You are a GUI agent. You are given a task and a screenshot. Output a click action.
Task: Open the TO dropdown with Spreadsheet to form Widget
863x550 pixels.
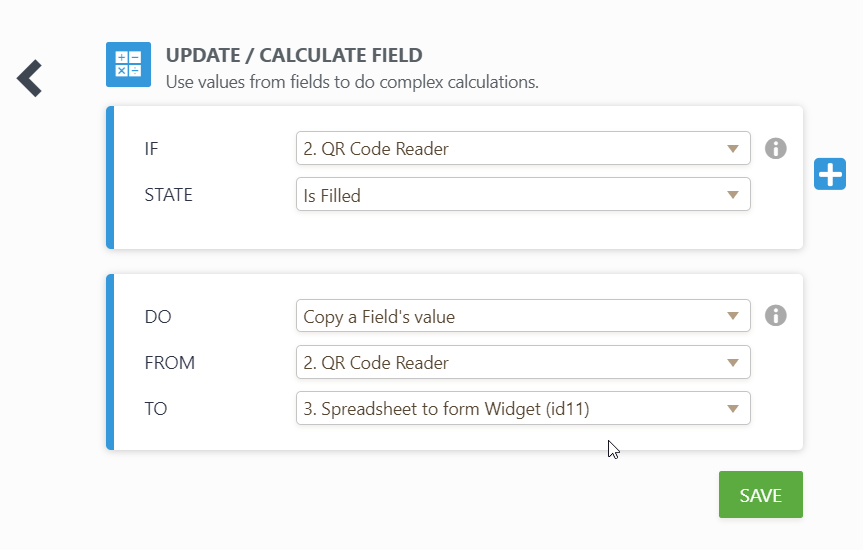[x=523, y=408]
